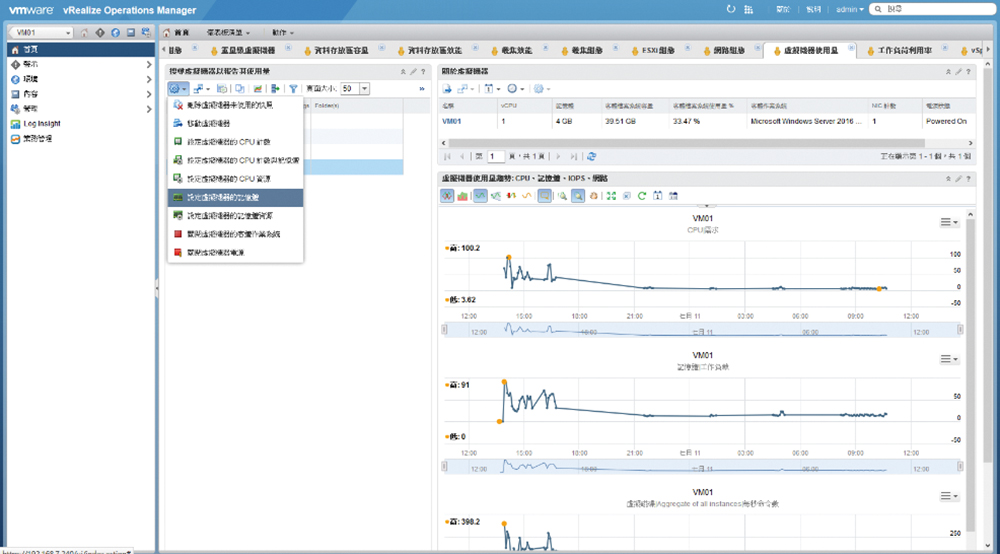Image resolution: width=1000 pixels, height=554 pixels.
Task: Click the page number field in VM table pagination
Action: point(496,156)
